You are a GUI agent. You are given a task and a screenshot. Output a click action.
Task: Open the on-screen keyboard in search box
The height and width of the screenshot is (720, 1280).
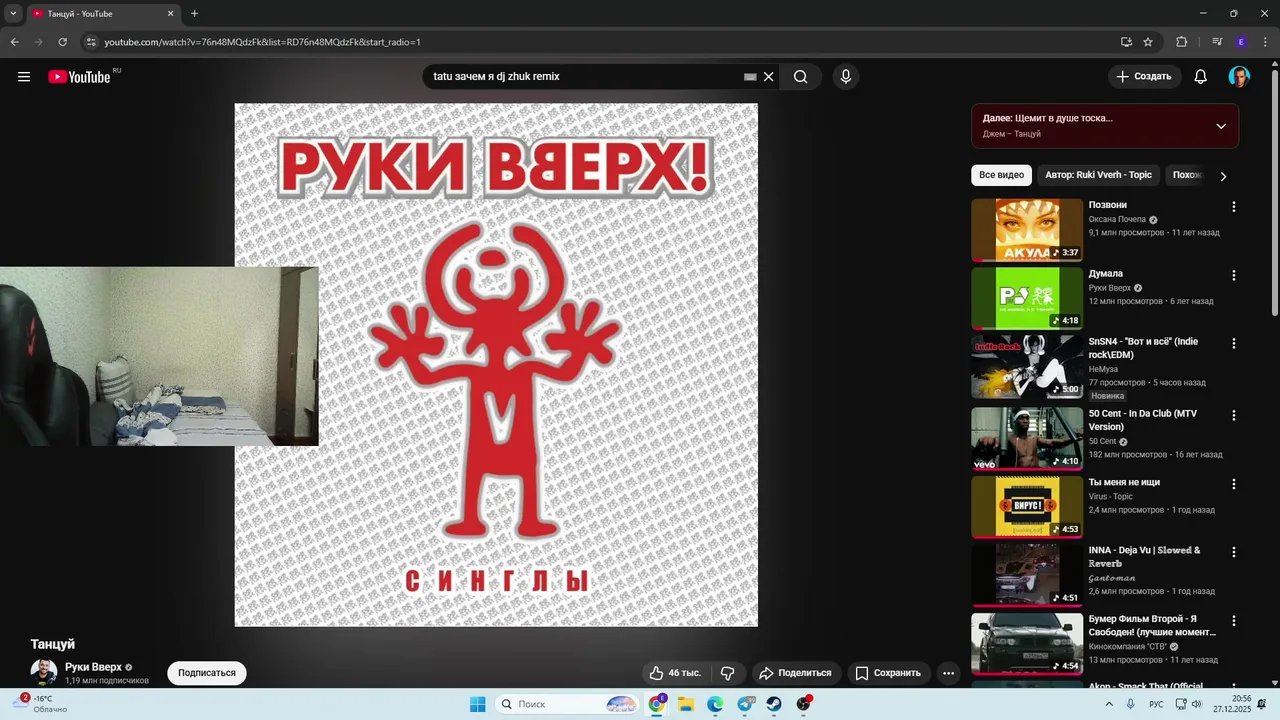click(x=750, y=77)
